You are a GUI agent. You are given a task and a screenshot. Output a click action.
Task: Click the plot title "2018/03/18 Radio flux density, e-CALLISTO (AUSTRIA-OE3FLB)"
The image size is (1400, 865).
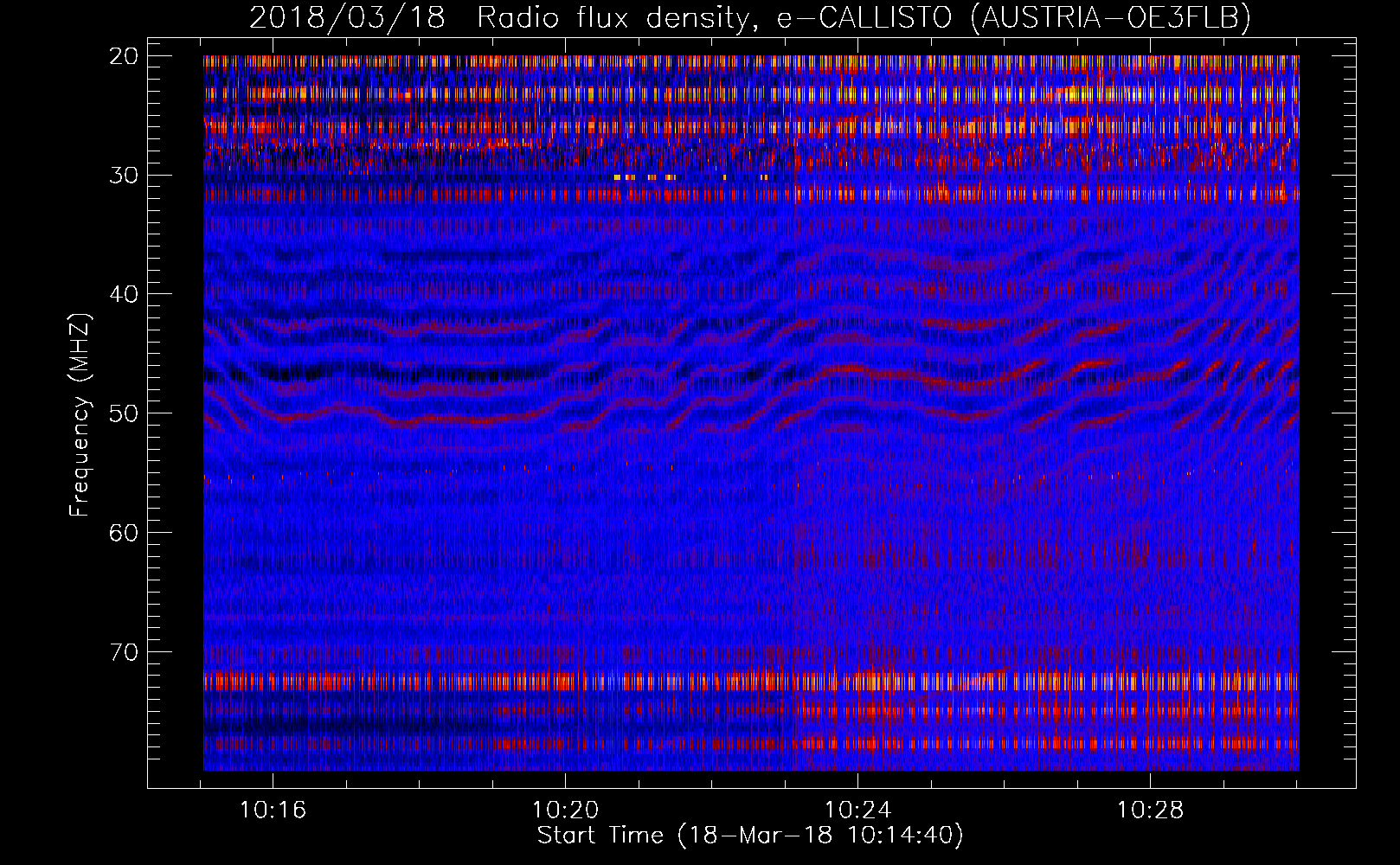750,17
